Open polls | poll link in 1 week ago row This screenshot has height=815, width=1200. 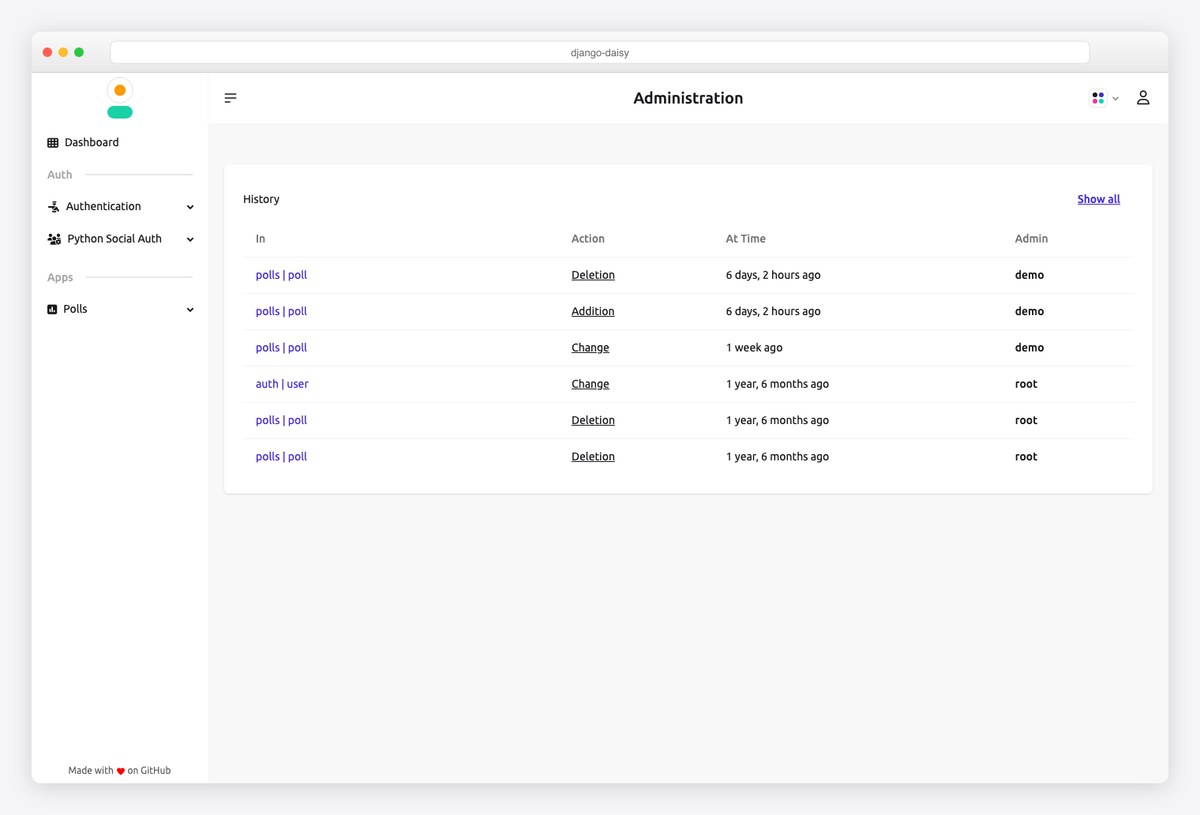281,348
